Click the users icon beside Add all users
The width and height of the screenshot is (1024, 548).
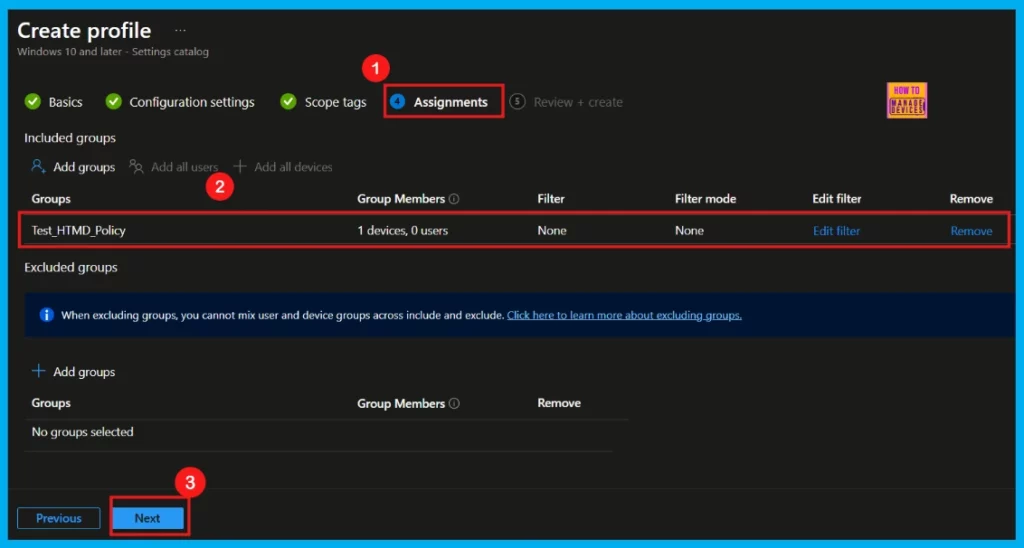136,167
